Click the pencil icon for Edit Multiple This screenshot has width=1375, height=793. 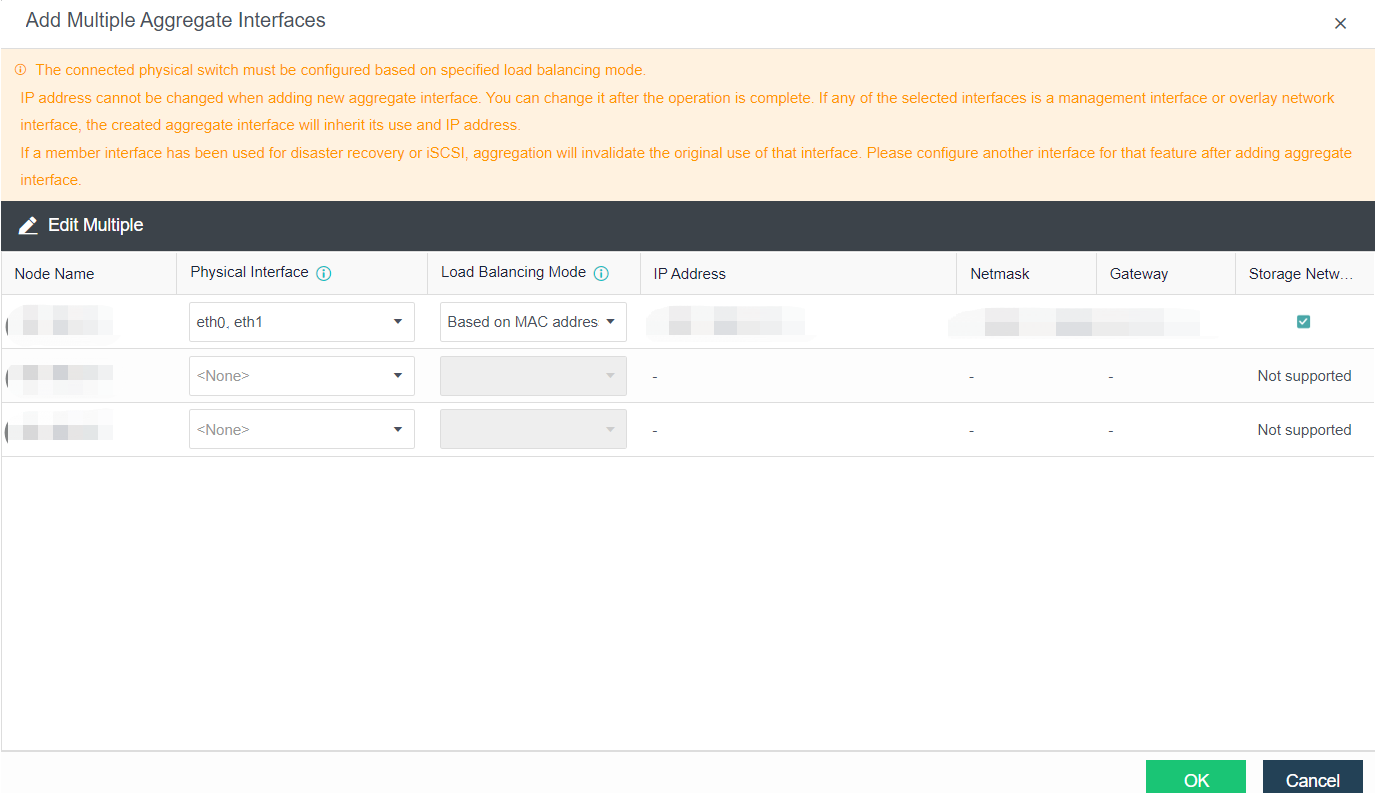pyautogui.click(x=28, y=226)
